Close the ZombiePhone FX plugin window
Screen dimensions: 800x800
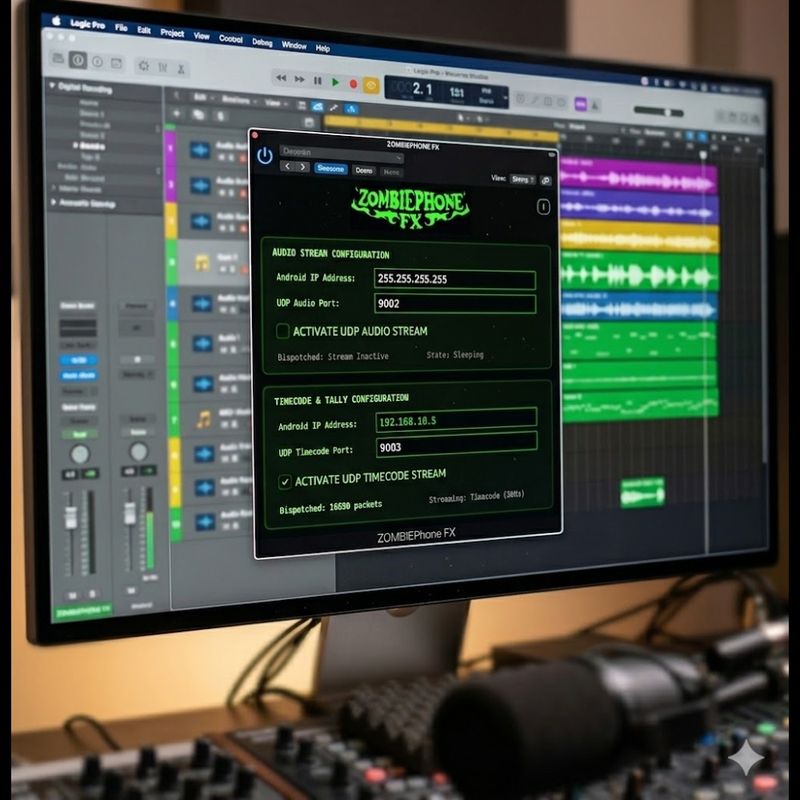point(255,135)
